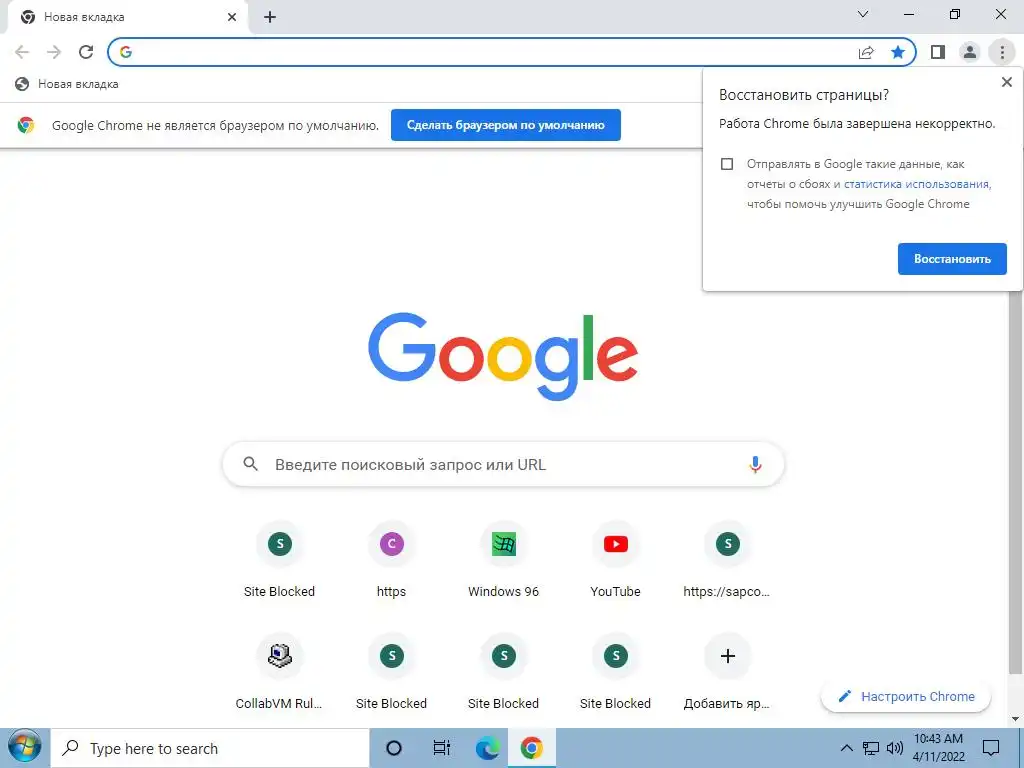The width and height of the screenshot is (1024, 768).
Task: Open the CollabVM Rul... shortcut
Action: pos(280,671)
